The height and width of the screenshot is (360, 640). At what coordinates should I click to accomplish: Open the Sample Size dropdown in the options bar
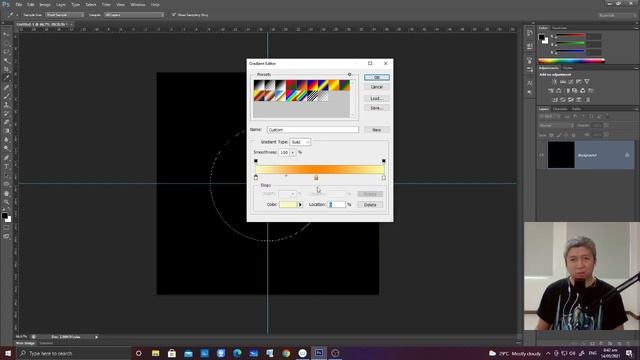coord(64,15)
